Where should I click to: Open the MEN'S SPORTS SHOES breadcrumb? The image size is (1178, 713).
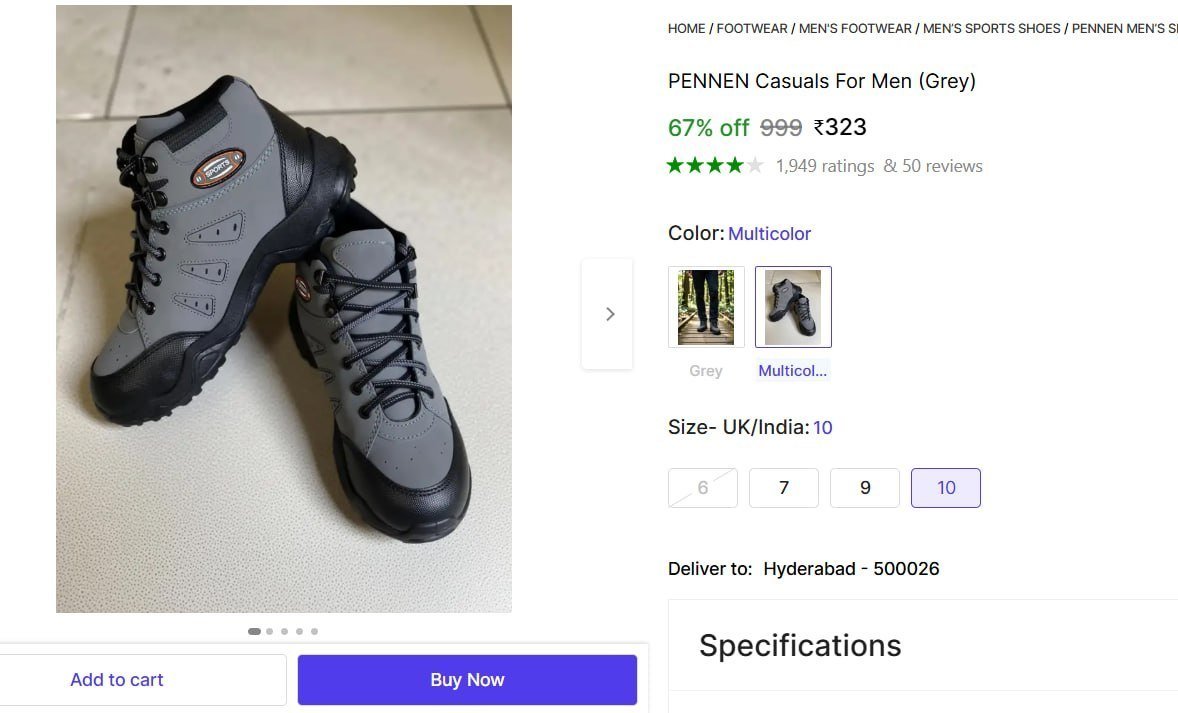[x=991, y=28]
